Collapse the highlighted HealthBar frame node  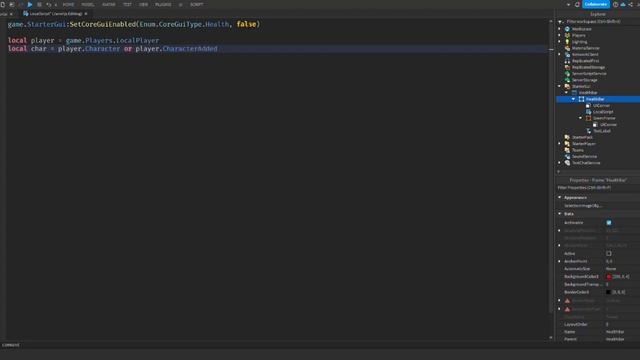point(573,99)
